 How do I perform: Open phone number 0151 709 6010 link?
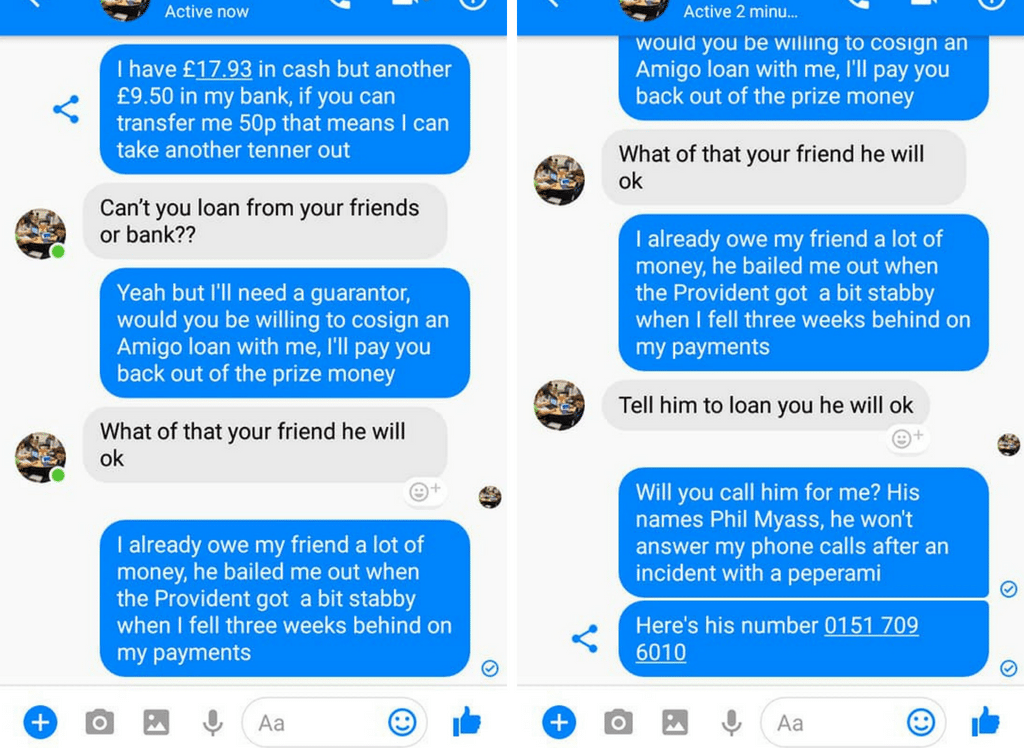point(777,638)
